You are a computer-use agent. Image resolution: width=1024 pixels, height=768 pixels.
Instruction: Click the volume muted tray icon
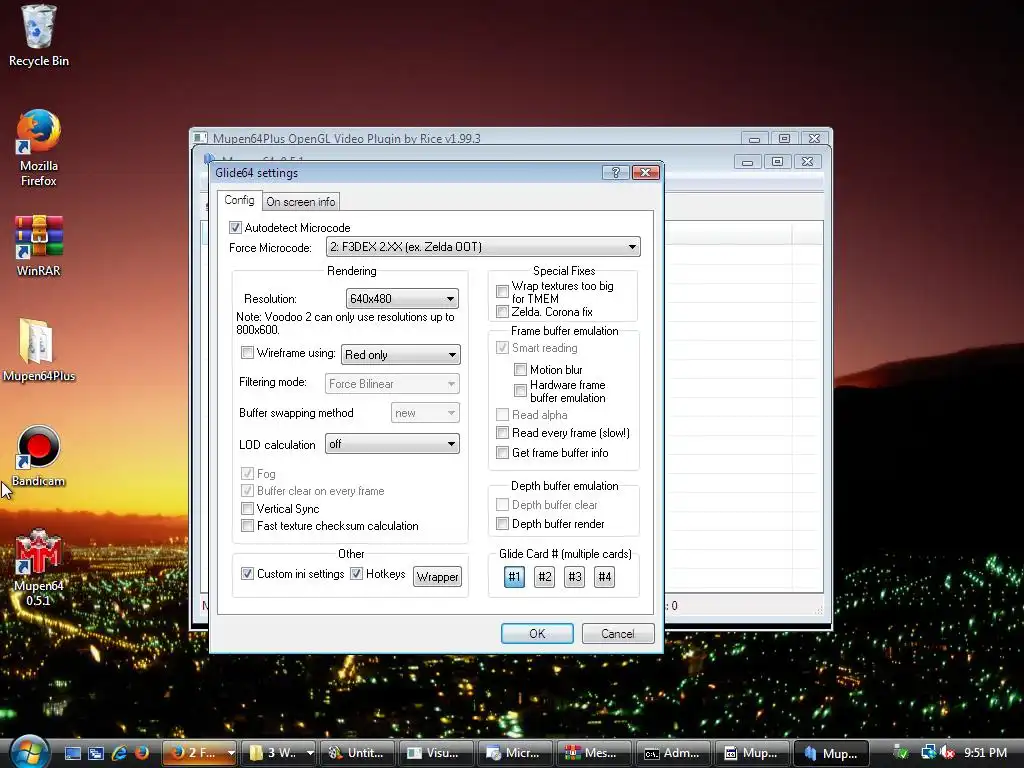pos(948,753)
